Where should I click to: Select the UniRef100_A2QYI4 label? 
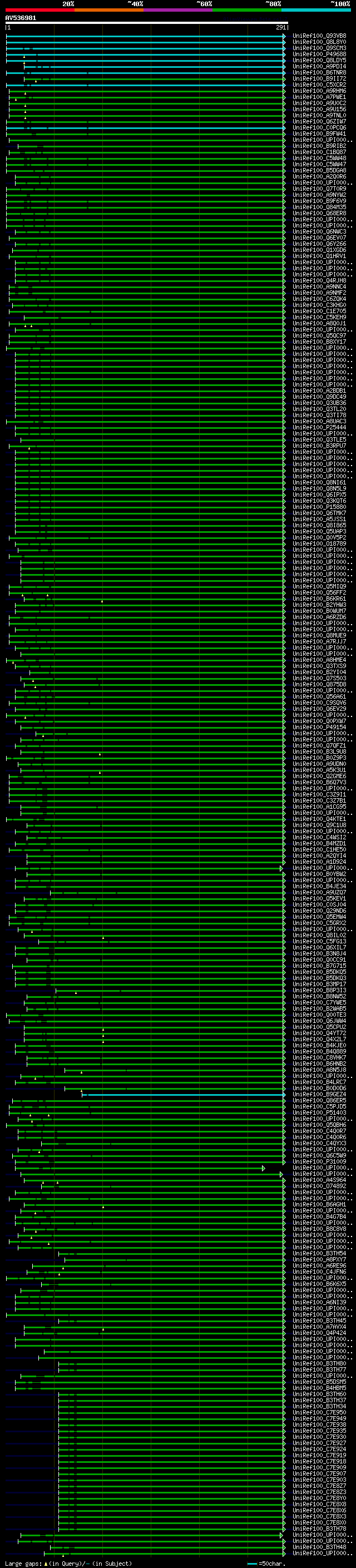coord(319,856)
